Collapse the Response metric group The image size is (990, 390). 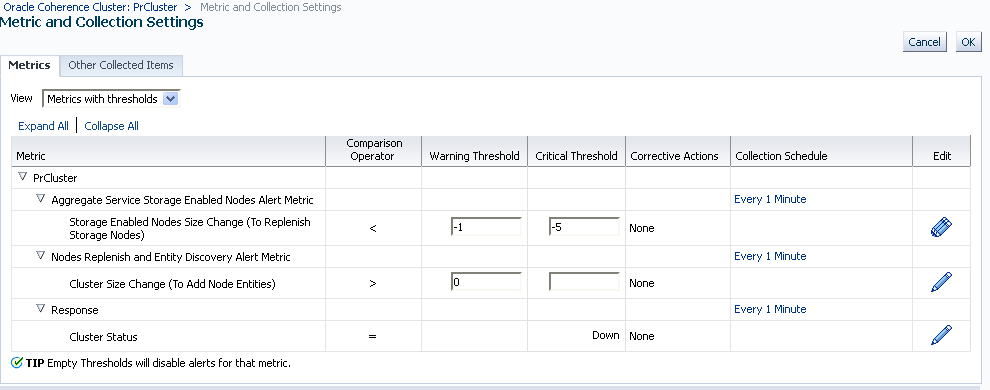coord(40,309)
